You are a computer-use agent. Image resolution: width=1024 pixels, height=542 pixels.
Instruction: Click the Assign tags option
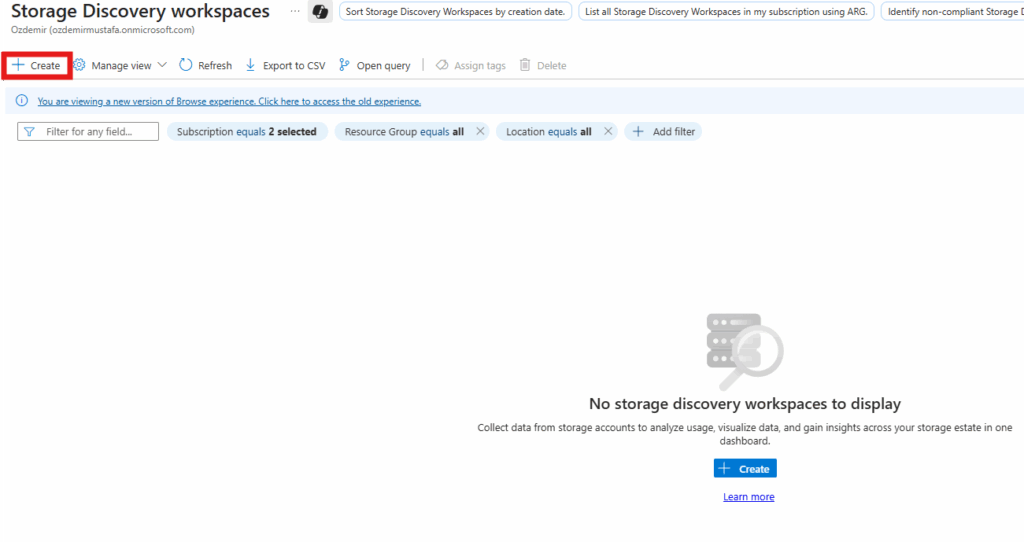[471, 65]
